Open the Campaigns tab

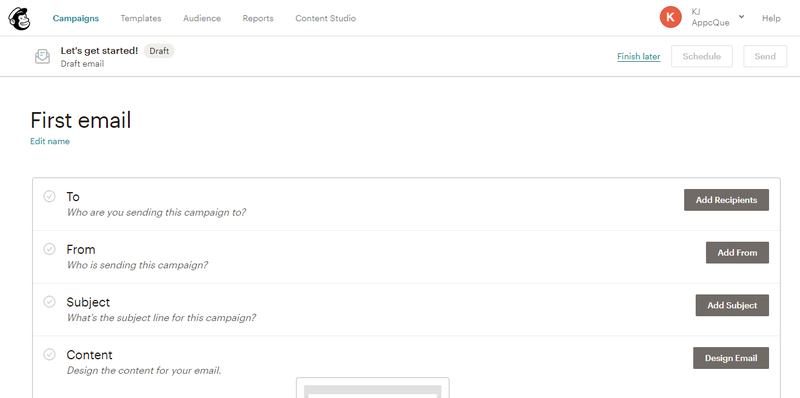[76, 18]
